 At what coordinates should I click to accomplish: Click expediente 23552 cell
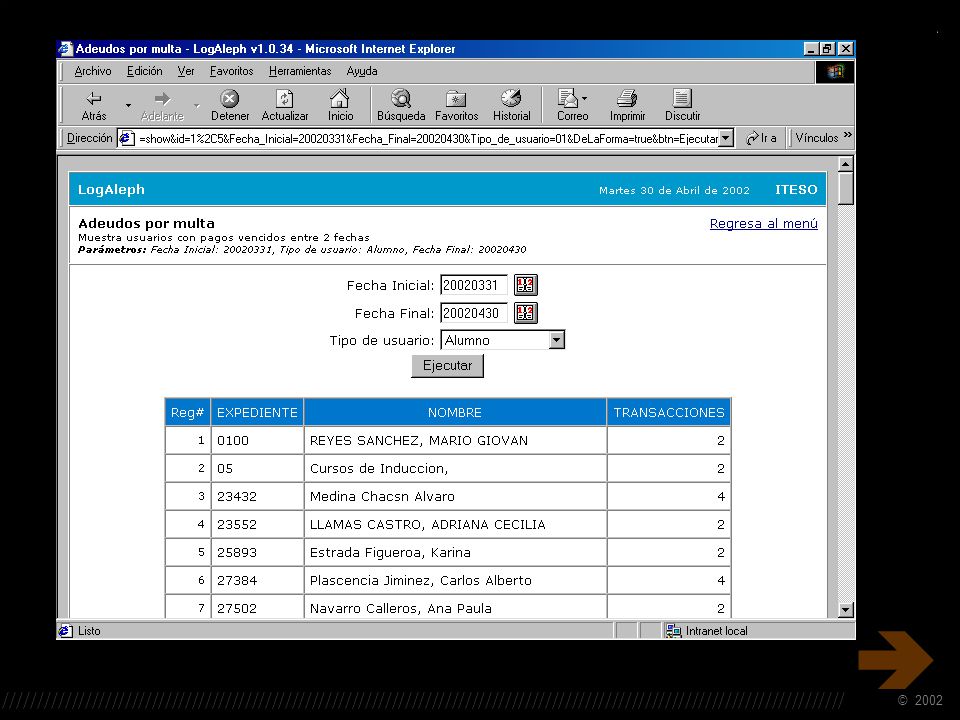(x=257, y=525)
